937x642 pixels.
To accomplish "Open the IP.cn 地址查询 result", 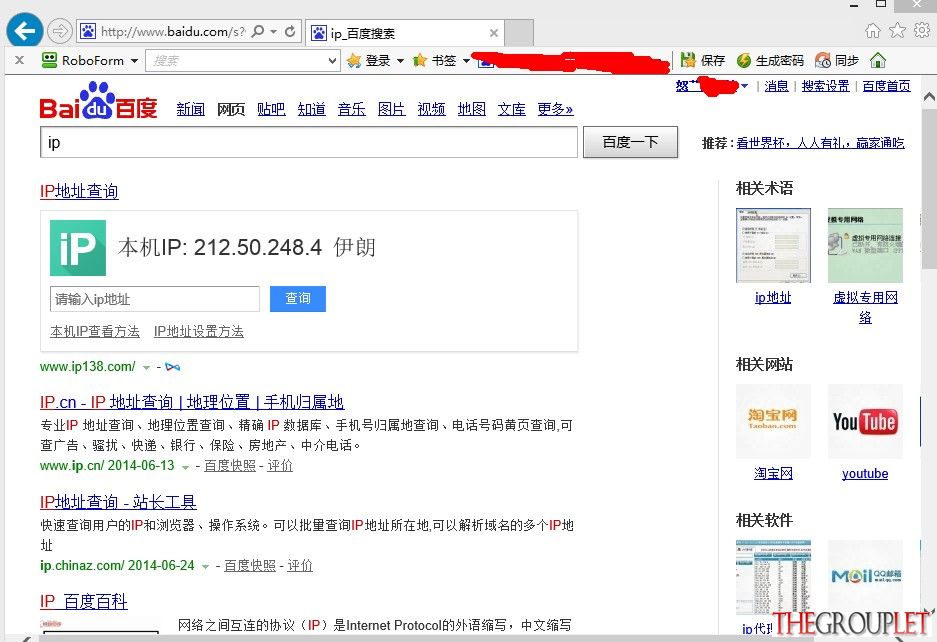I will 192,402.
